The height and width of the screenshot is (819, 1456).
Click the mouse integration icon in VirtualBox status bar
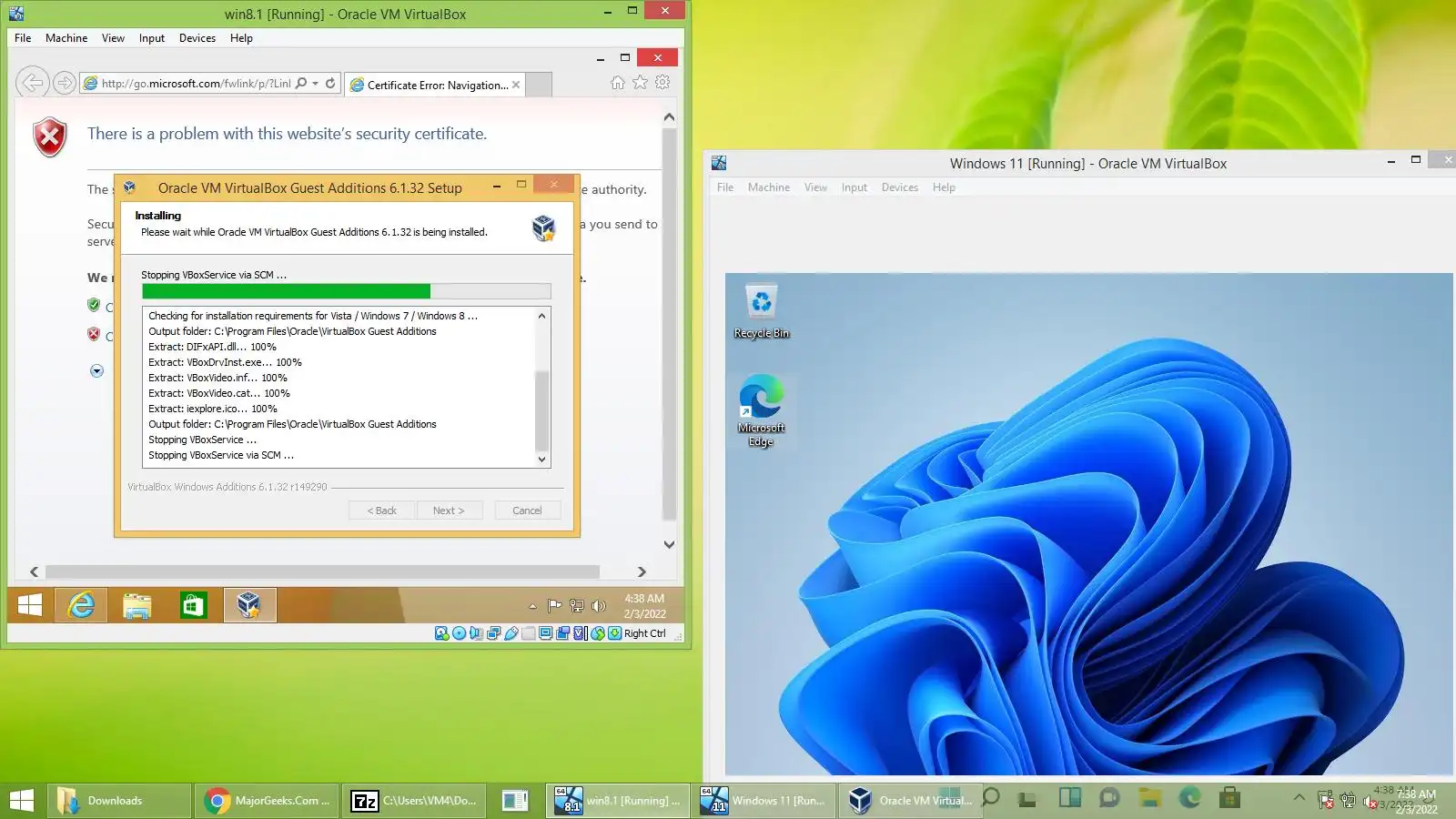pos(597,633)
